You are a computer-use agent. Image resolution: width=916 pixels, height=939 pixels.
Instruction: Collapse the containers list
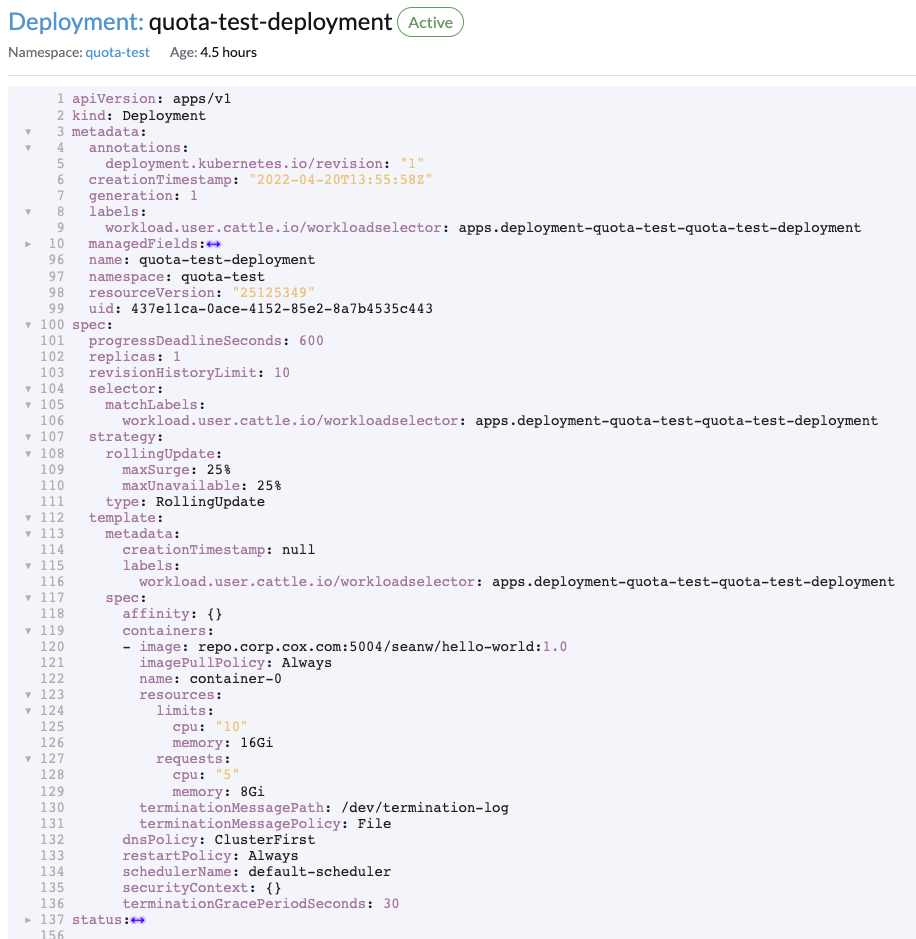(28, 630)
